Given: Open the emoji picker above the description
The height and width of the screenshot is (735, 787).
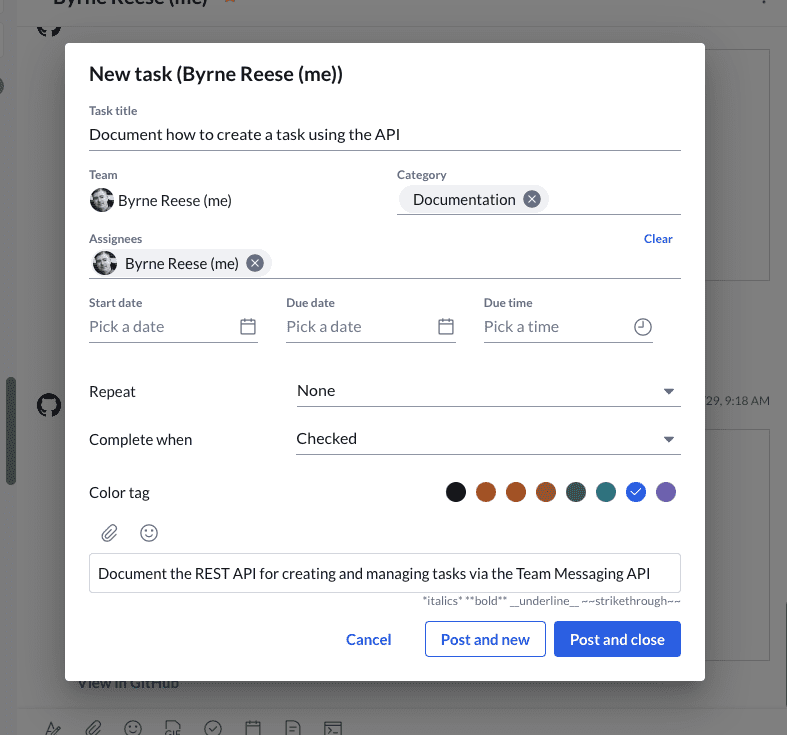Looking at the screenshot, I should point(149,533).
